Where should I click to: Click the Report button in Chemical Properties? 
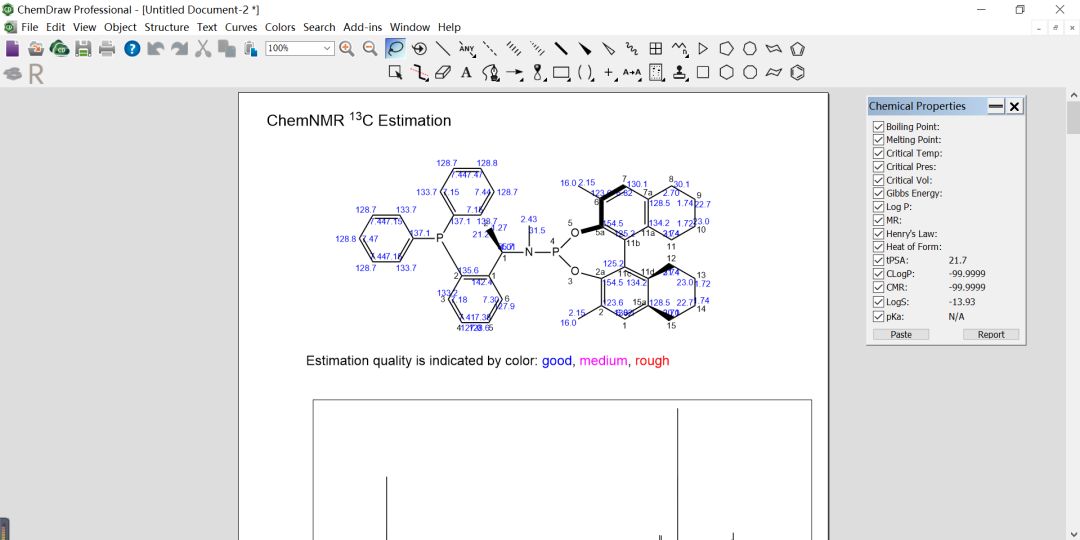(x=990, y=335)
